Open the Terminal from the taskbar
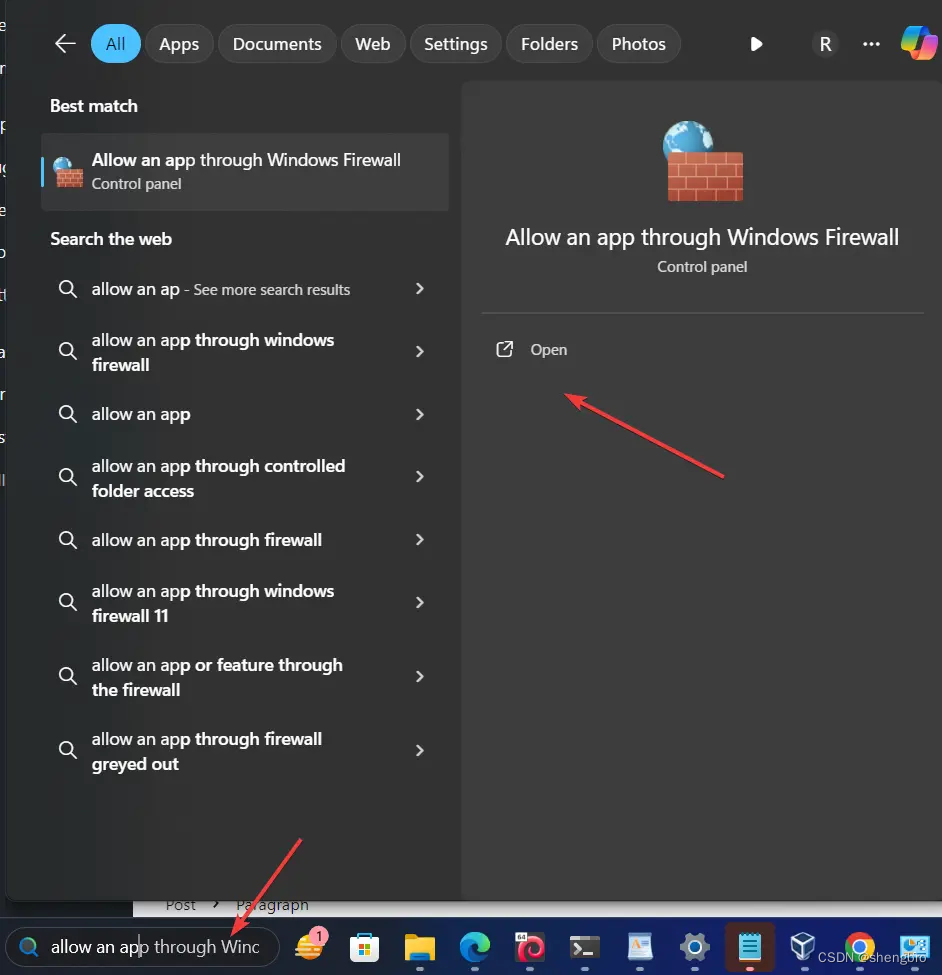This screenshot has width=942, height=975. click(x=584, y=948)
